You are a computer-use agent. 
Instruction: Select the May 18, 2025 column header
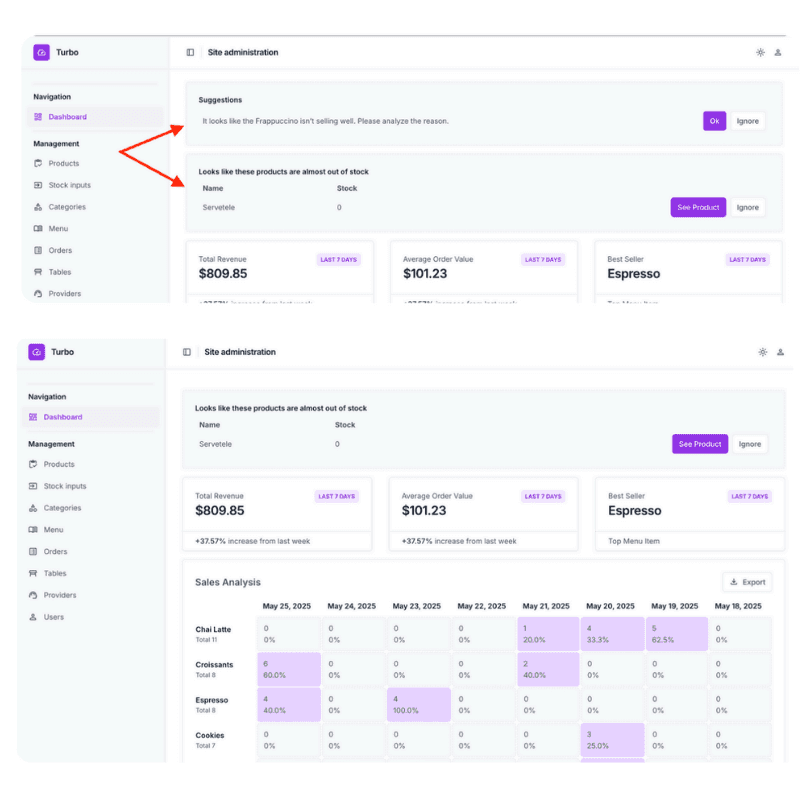coord(738,606)
